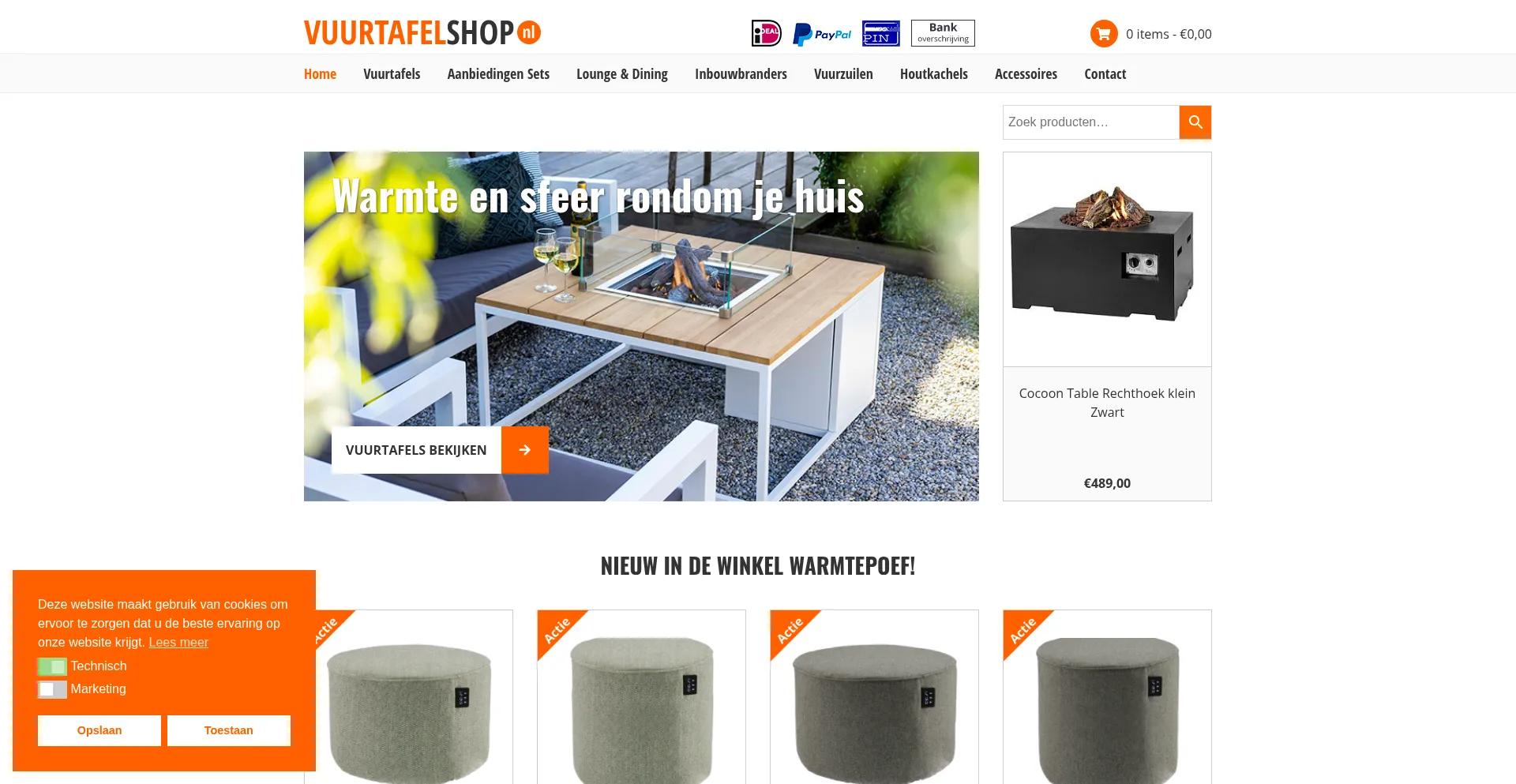This screenshot has width=1516, height=784.
Task: Click the Zoek producten search field
Action: (1091, 122)
